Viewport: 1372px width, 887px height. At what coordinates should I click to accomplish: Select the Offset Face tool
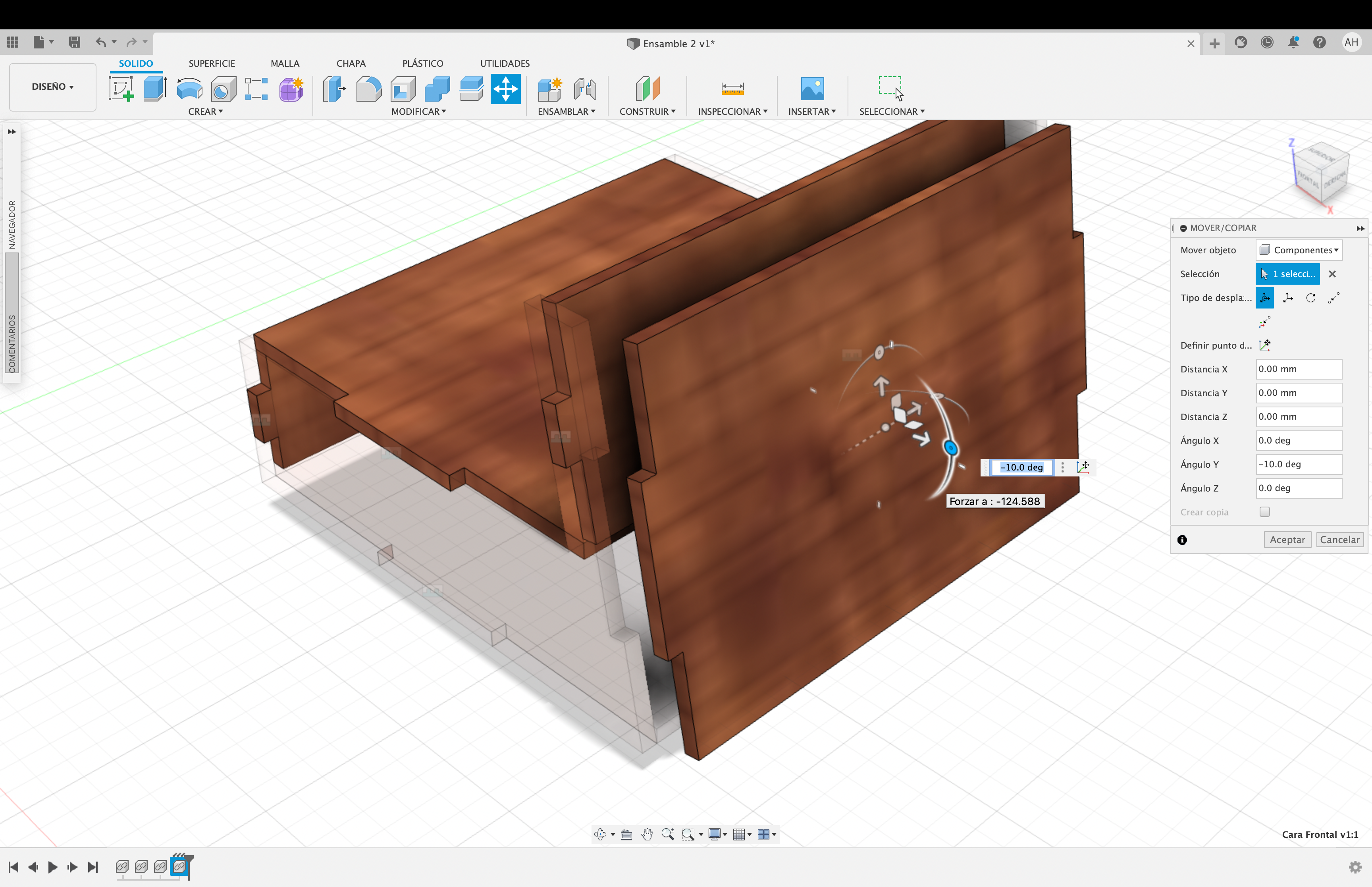472,89
